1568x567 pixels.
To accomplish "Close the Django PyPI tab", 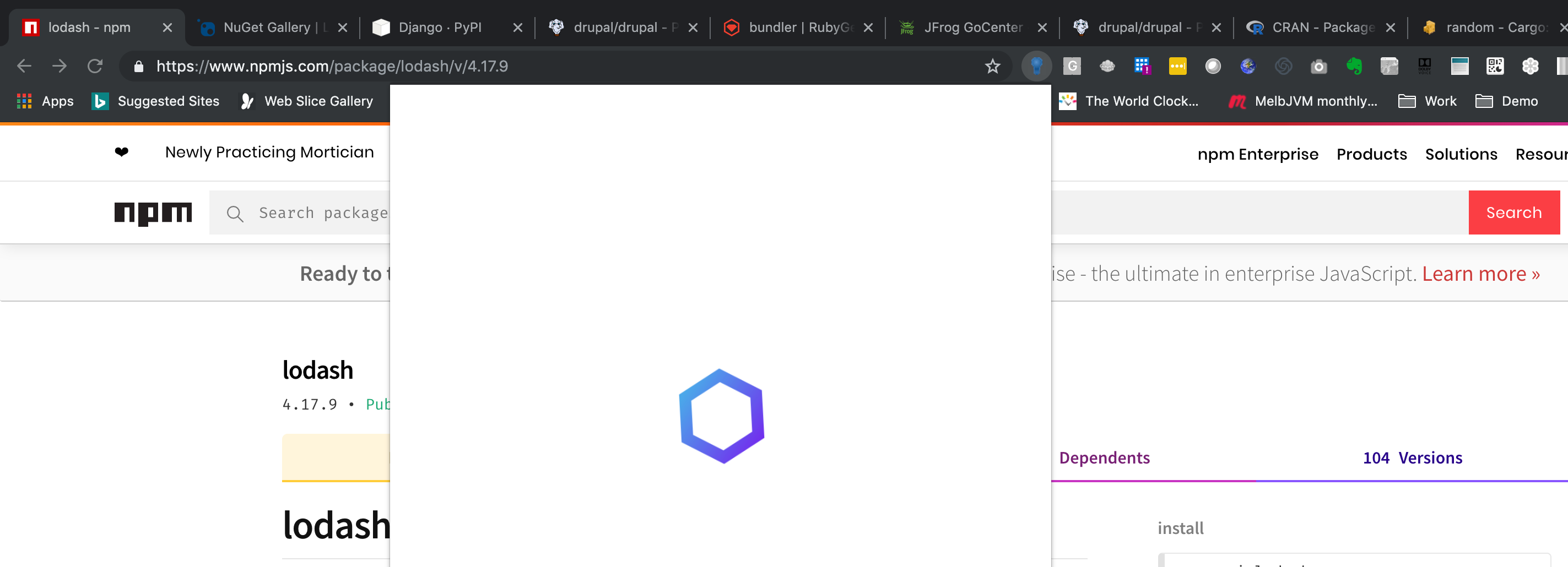I will [x=518, y=28].
